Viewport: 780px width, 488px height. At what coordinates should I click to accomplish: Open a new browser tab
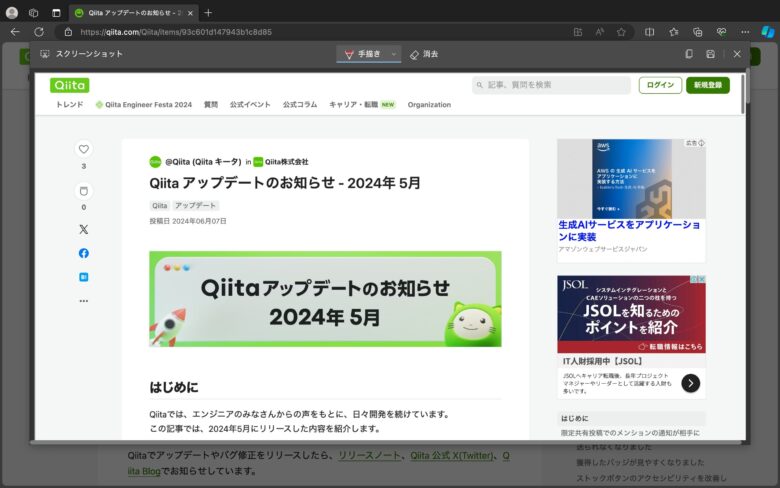(x=208, y=13)
